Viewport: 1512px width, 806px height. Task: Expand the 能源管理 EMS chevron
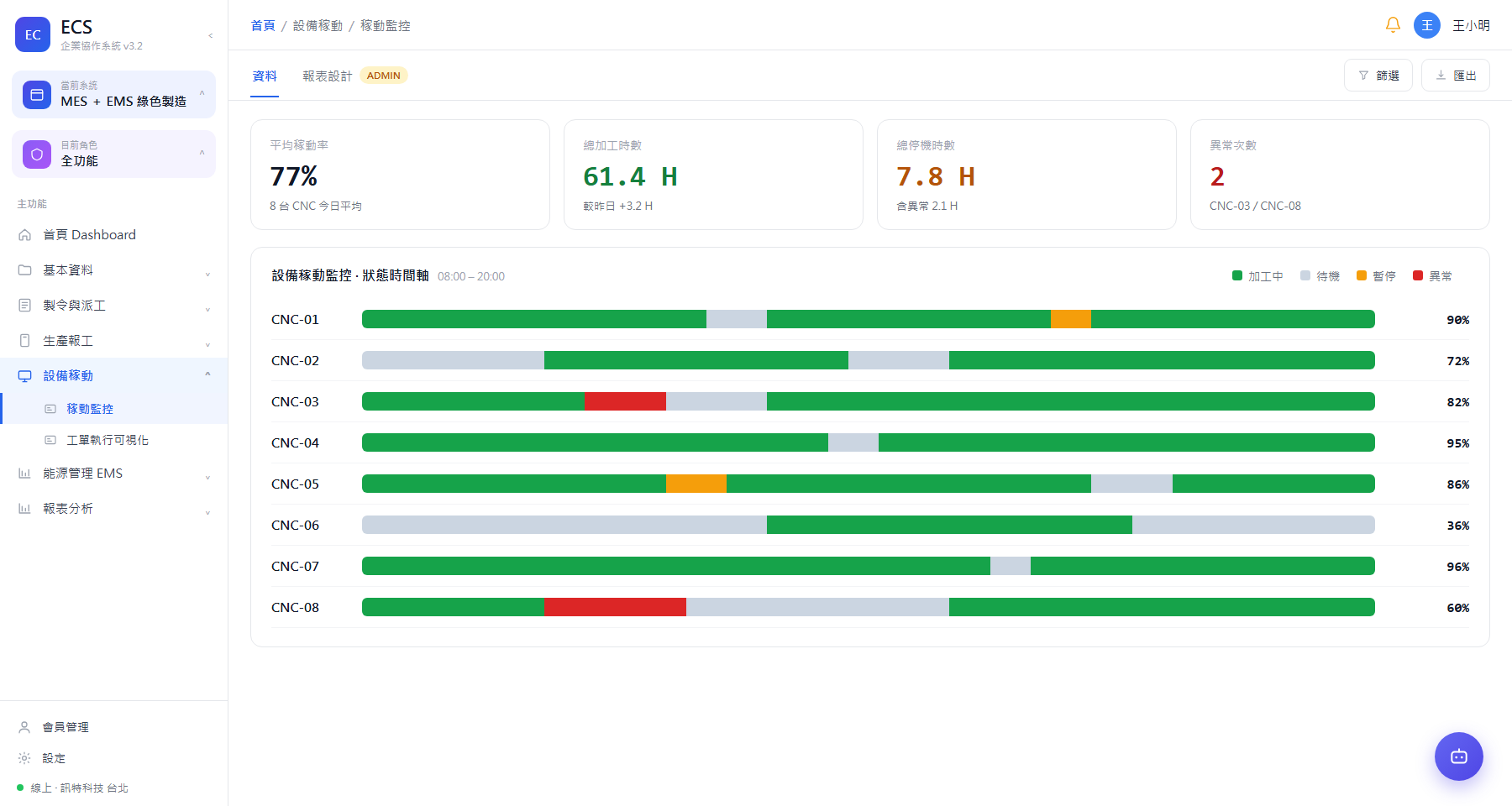point(207,477)
